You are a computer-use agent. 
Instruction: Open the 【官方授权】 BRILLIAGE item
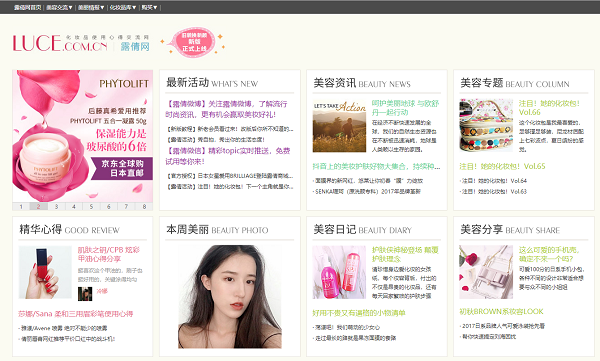(230, 176)
